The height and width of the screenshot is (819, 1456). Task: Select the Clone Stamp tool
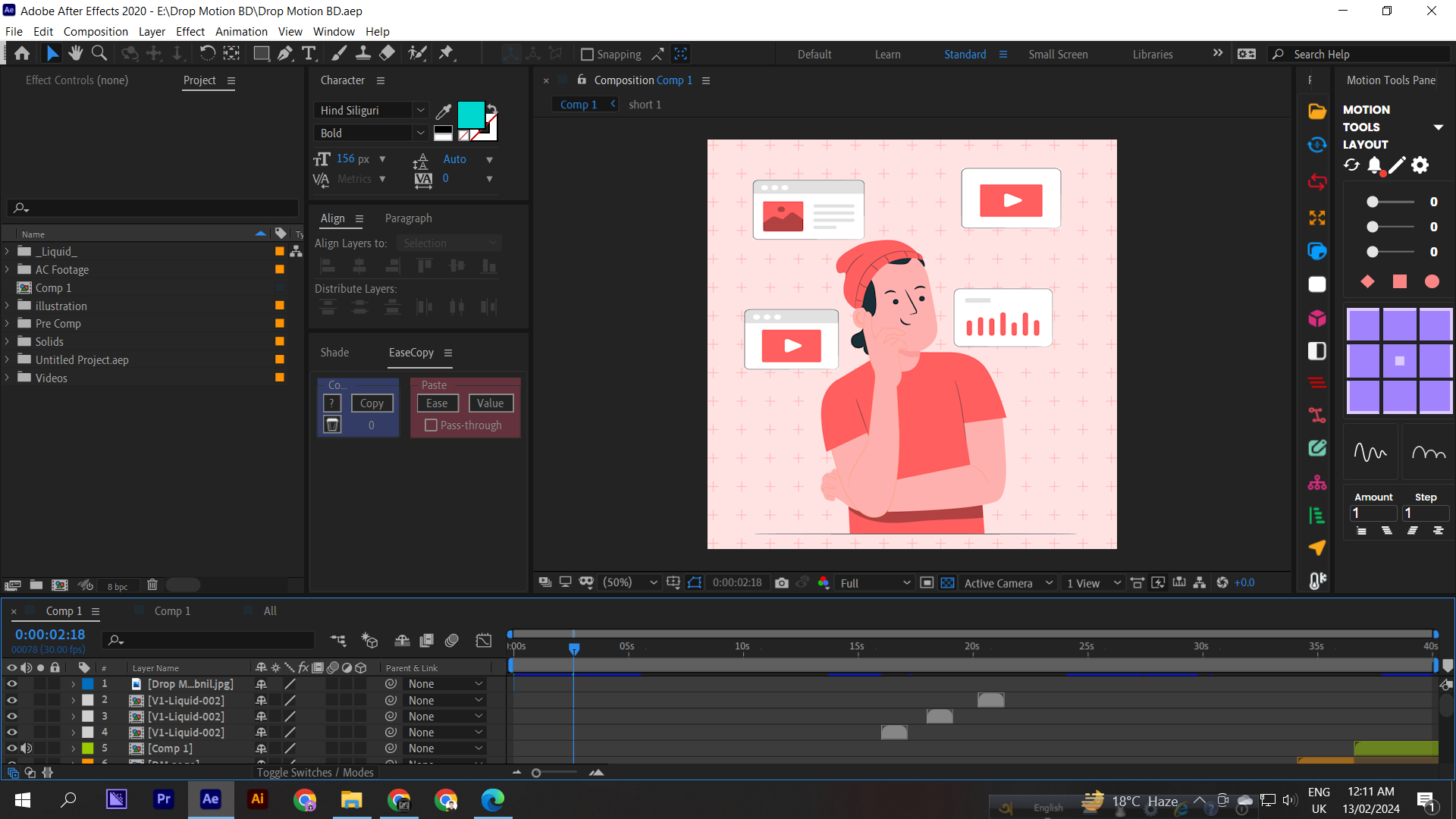coord(363,53)
